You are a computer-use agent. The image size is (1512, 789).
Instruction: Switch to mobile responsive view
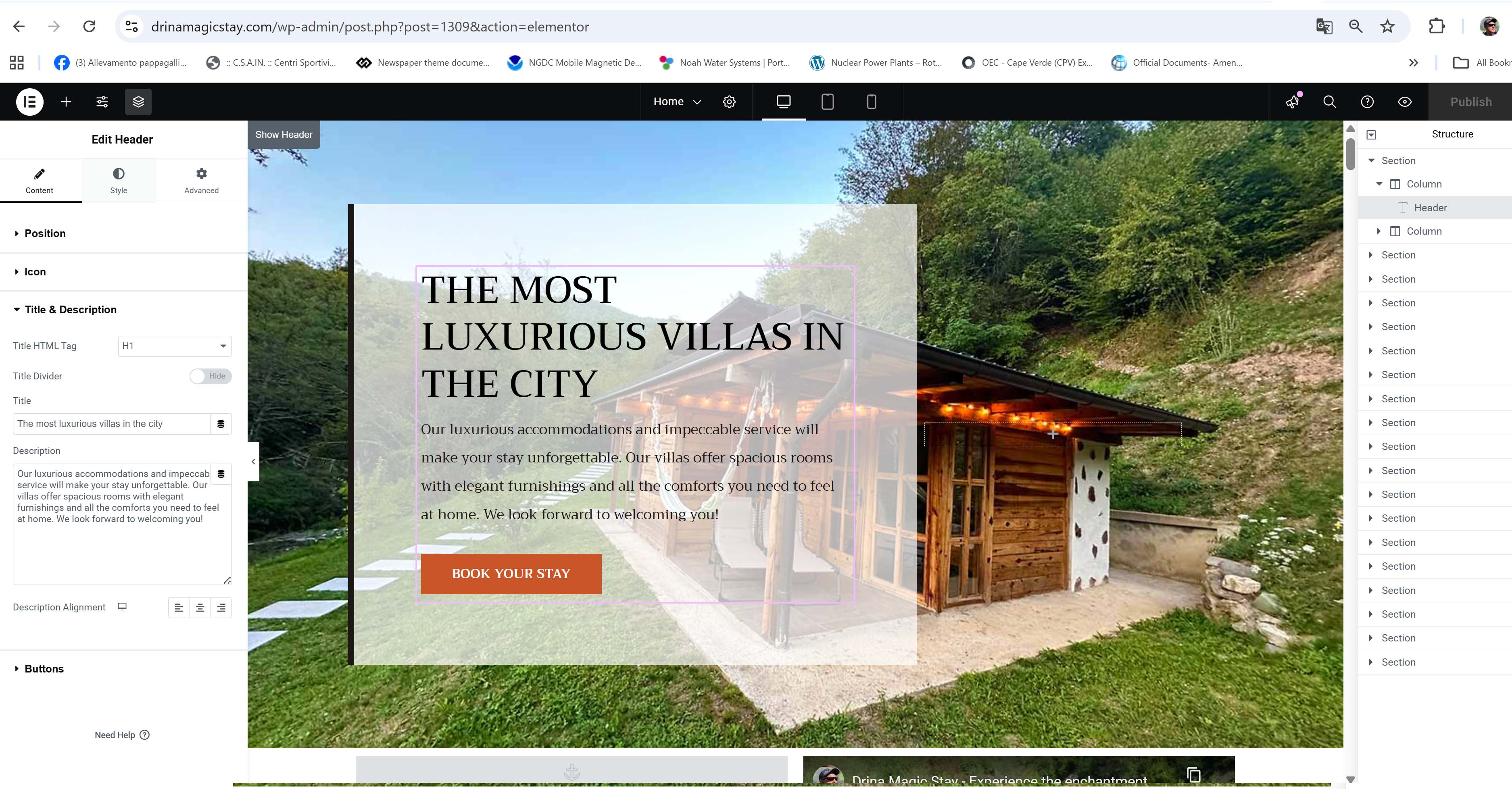tap(872, 102)
